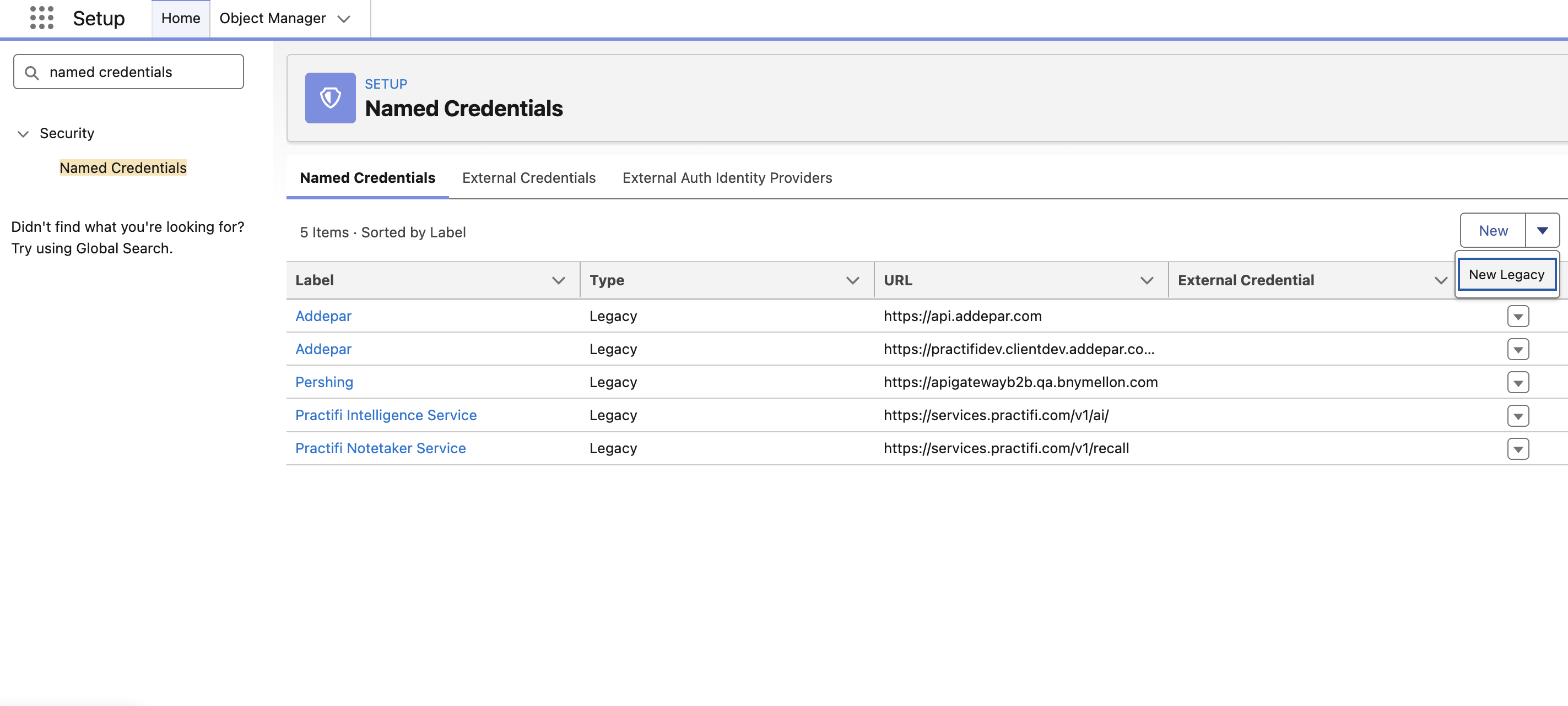Click the Legacy type cell for Pershing
Image resolution: width=1568 pixels, height=706 pixels.
click(613, 382)
